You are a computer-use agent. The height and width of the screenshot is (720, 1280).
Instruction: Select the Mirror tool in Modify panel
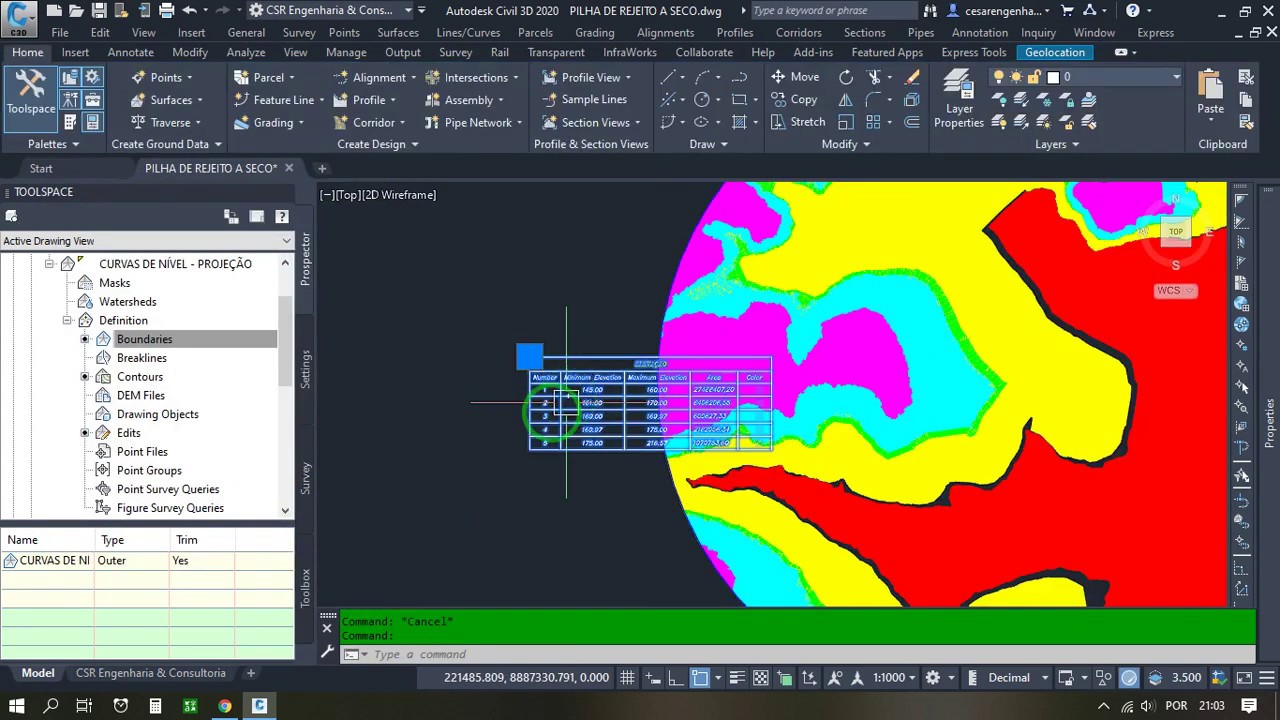[846, 100]
